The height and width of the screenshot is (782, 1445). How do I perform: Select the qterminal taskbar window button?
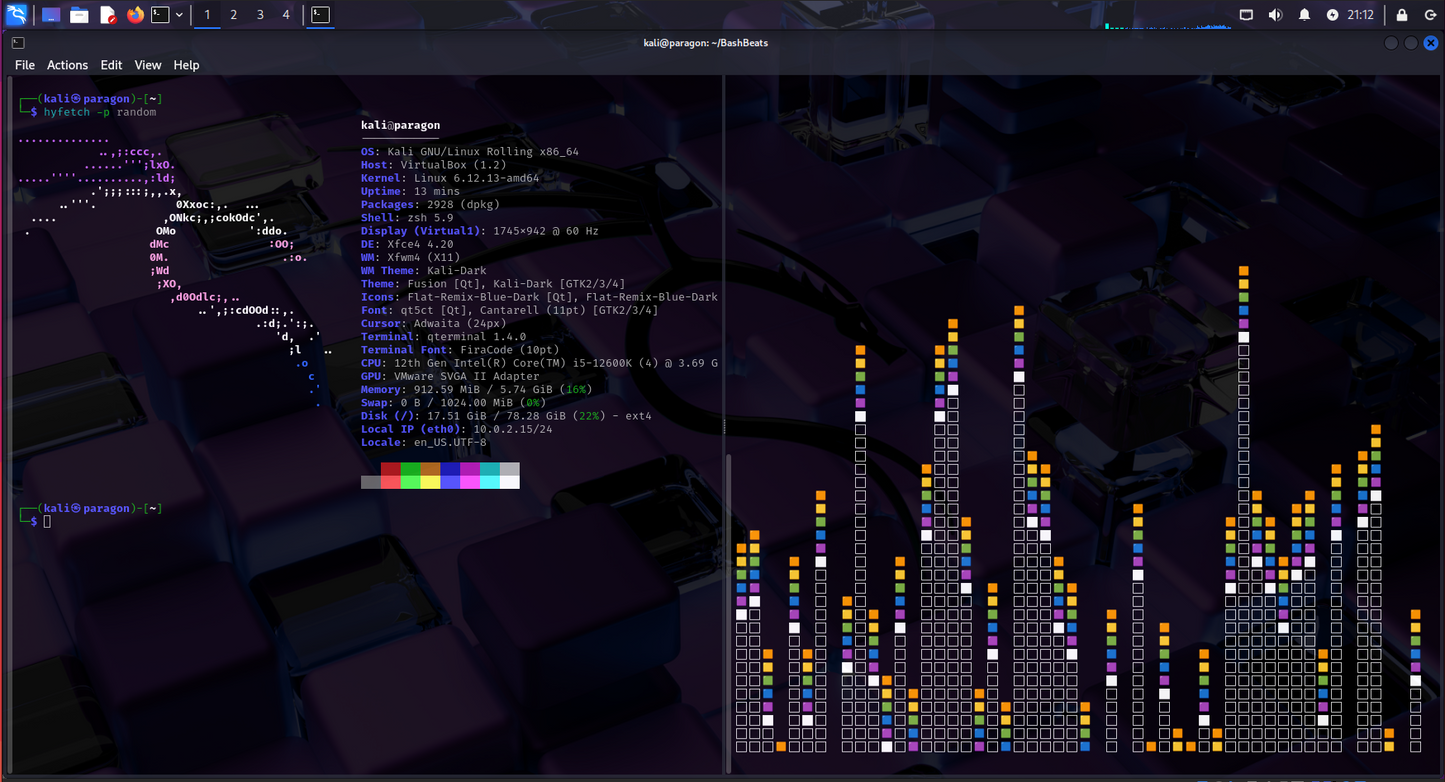[319, 15]
